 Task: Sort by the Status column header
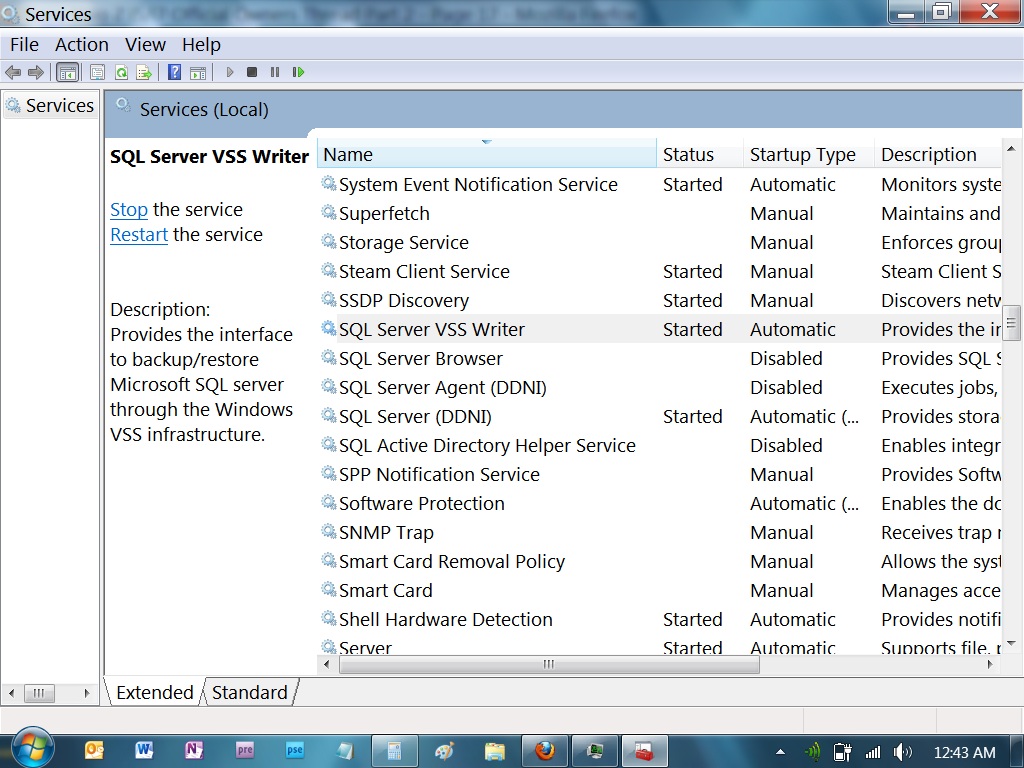pyautogui.click(x=699, y=155)
